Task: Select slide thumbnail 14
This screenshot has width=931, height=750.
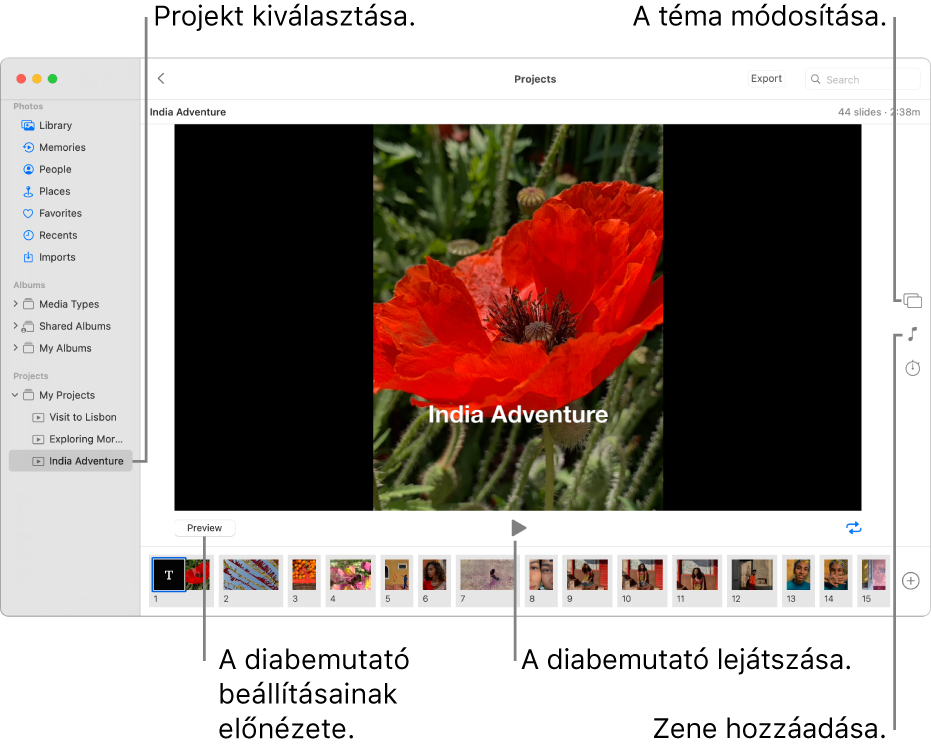Action: (x=835, y=574)
